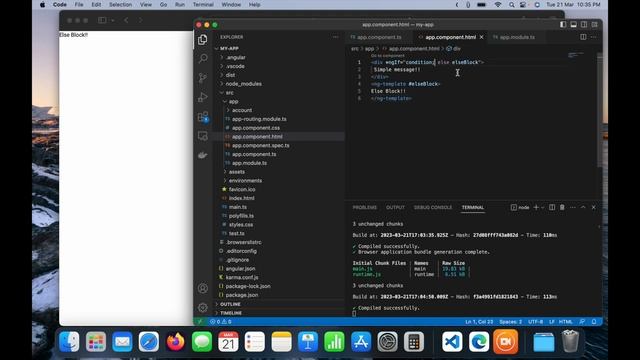Click Ln 1, Col 23 in status bar
Screen dimensions: 640x360
[x=479, y=322]
